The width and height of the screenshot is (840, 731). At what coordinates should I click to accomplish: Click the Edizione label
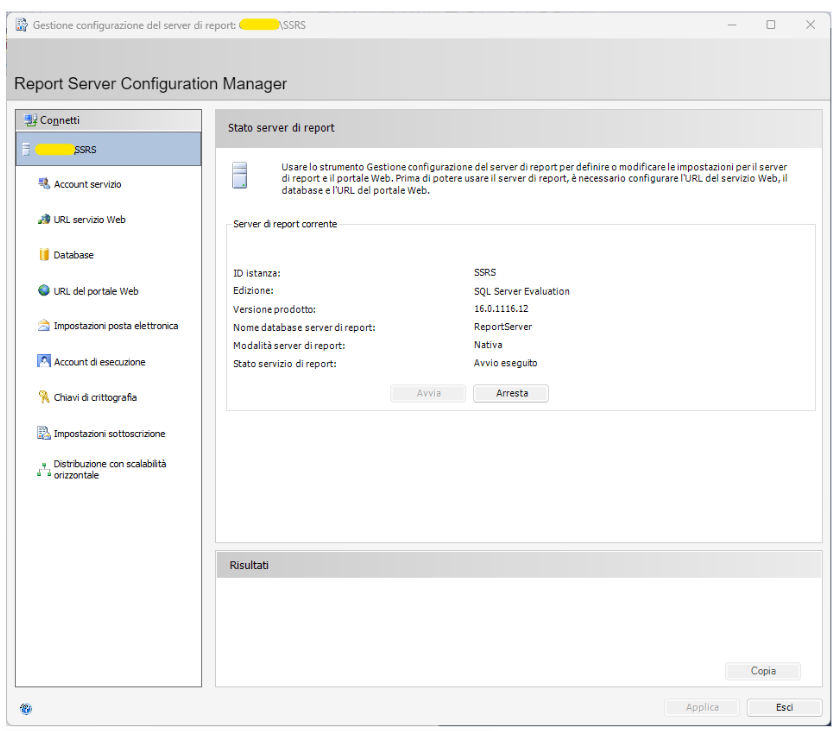click(253, 290)
